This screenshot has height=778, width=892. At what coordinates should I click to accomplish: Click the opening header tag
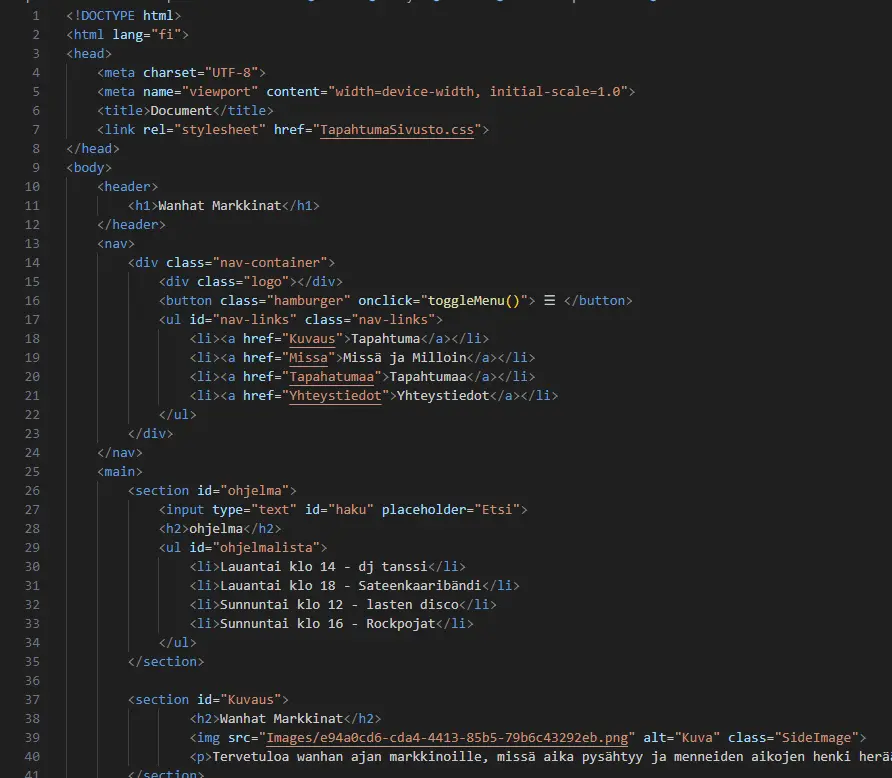pyautogui.click(x=127, y=187)
